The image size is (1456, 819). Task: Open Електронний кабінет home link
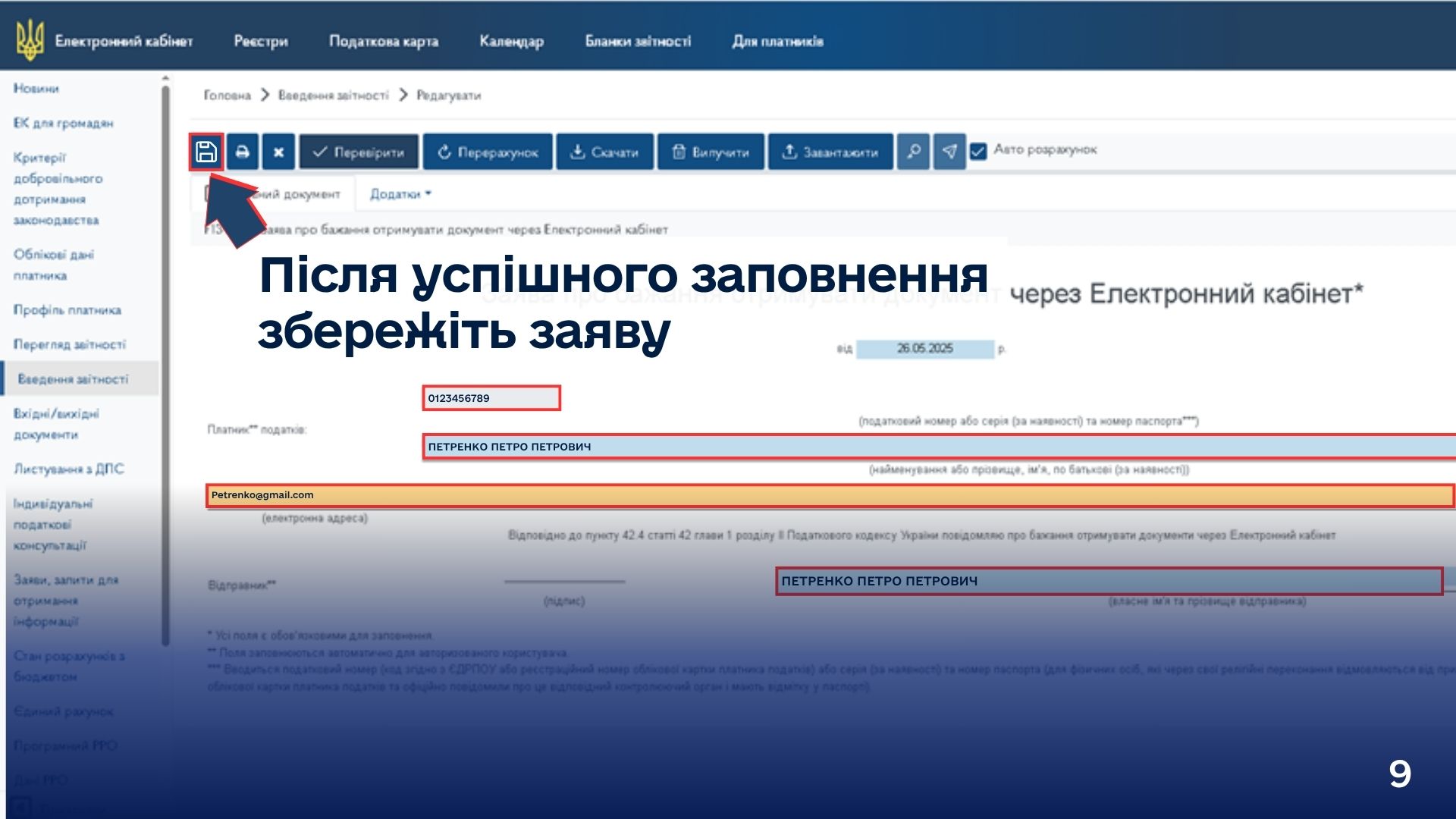coord(124,41)
